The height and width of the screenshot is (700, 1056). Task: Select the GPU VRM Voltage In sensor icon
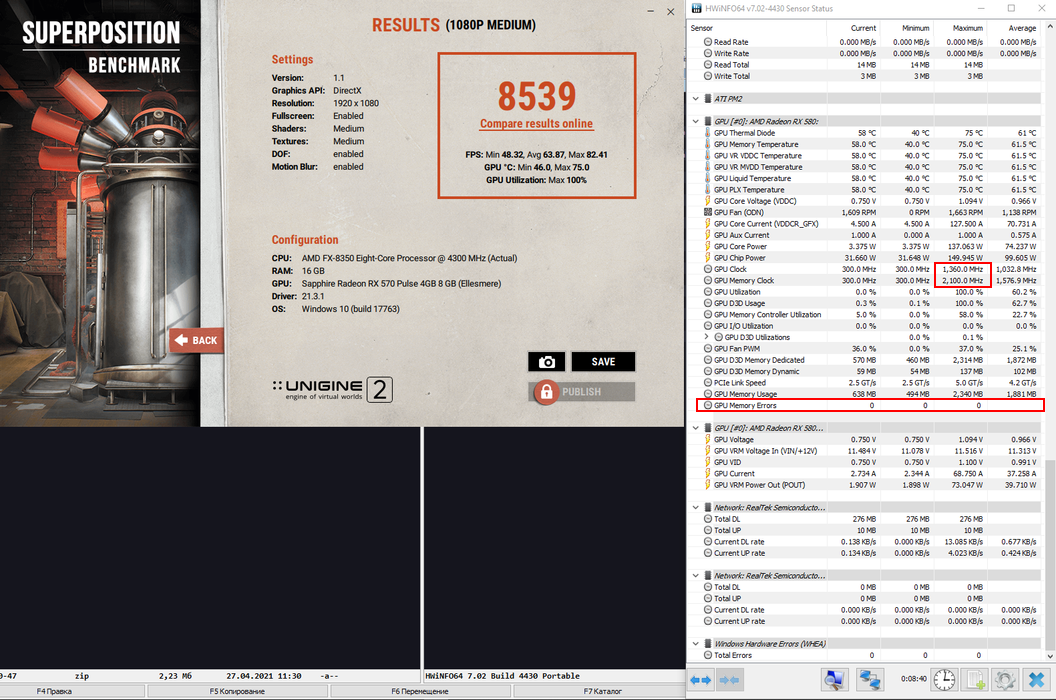(708, 451)
